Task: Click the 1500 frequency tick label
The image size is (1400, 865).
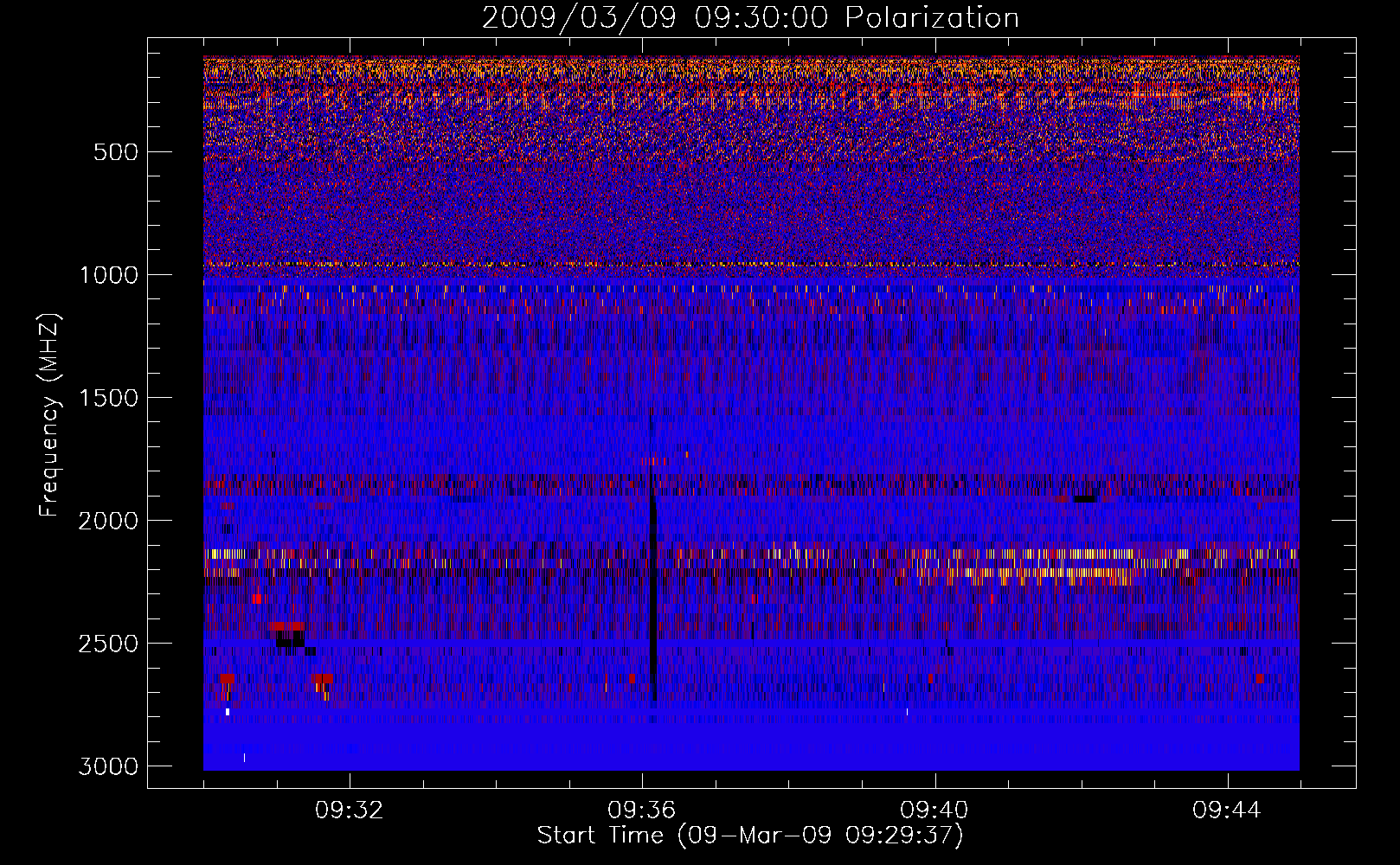Action: (108, 398)
